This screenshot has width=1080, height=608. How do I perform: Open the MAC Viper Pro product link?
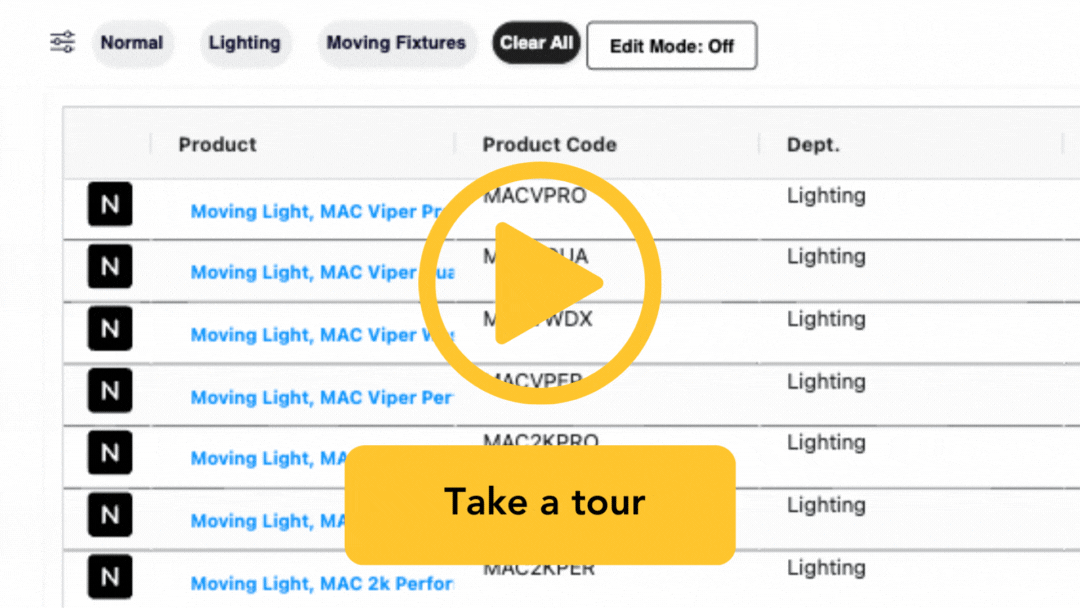pyautogui.click(x=310, y=211)
